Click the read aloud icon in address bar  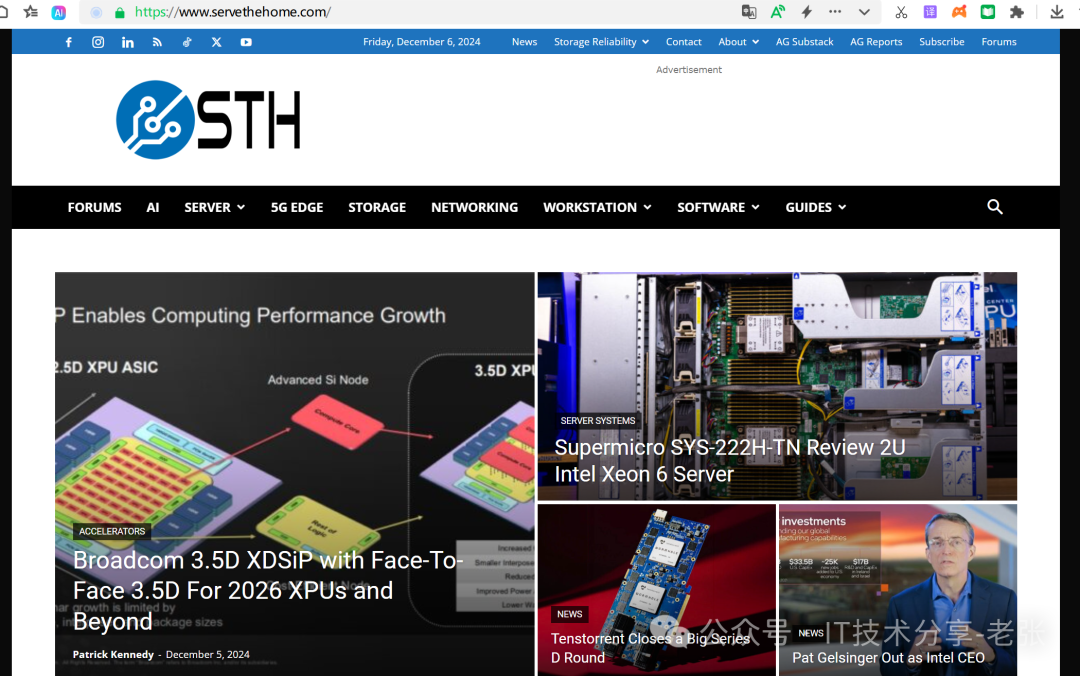(778, 12)
